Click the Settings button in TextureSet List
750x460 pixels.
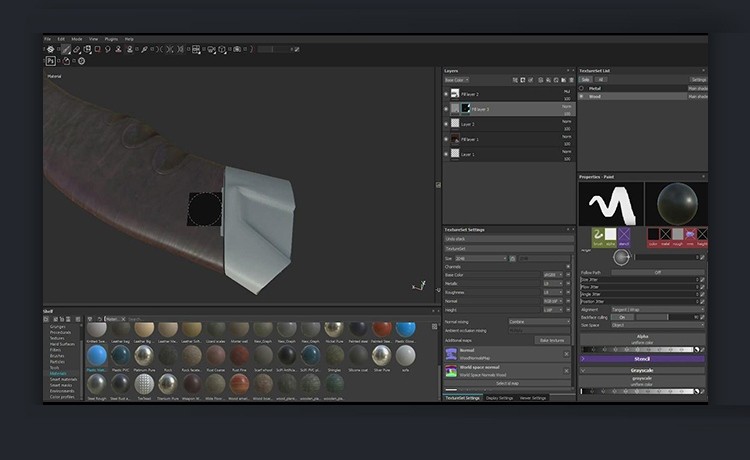click(x=699, y=80)
